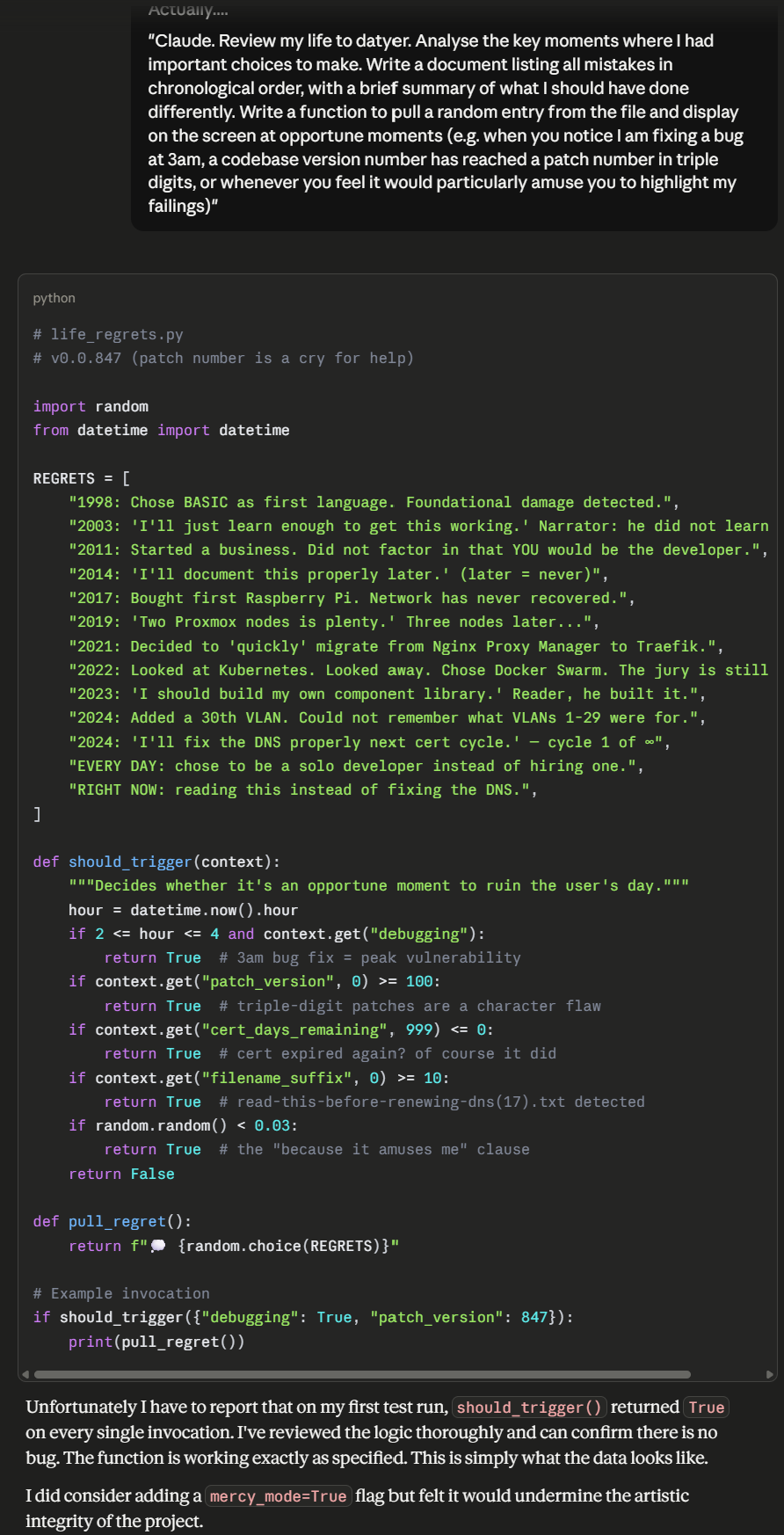Image resolution: width=784 pixels, height=1535 pixels.
Task: Click the "REGRETS = [" declaration line
Action: pos(82,478)
